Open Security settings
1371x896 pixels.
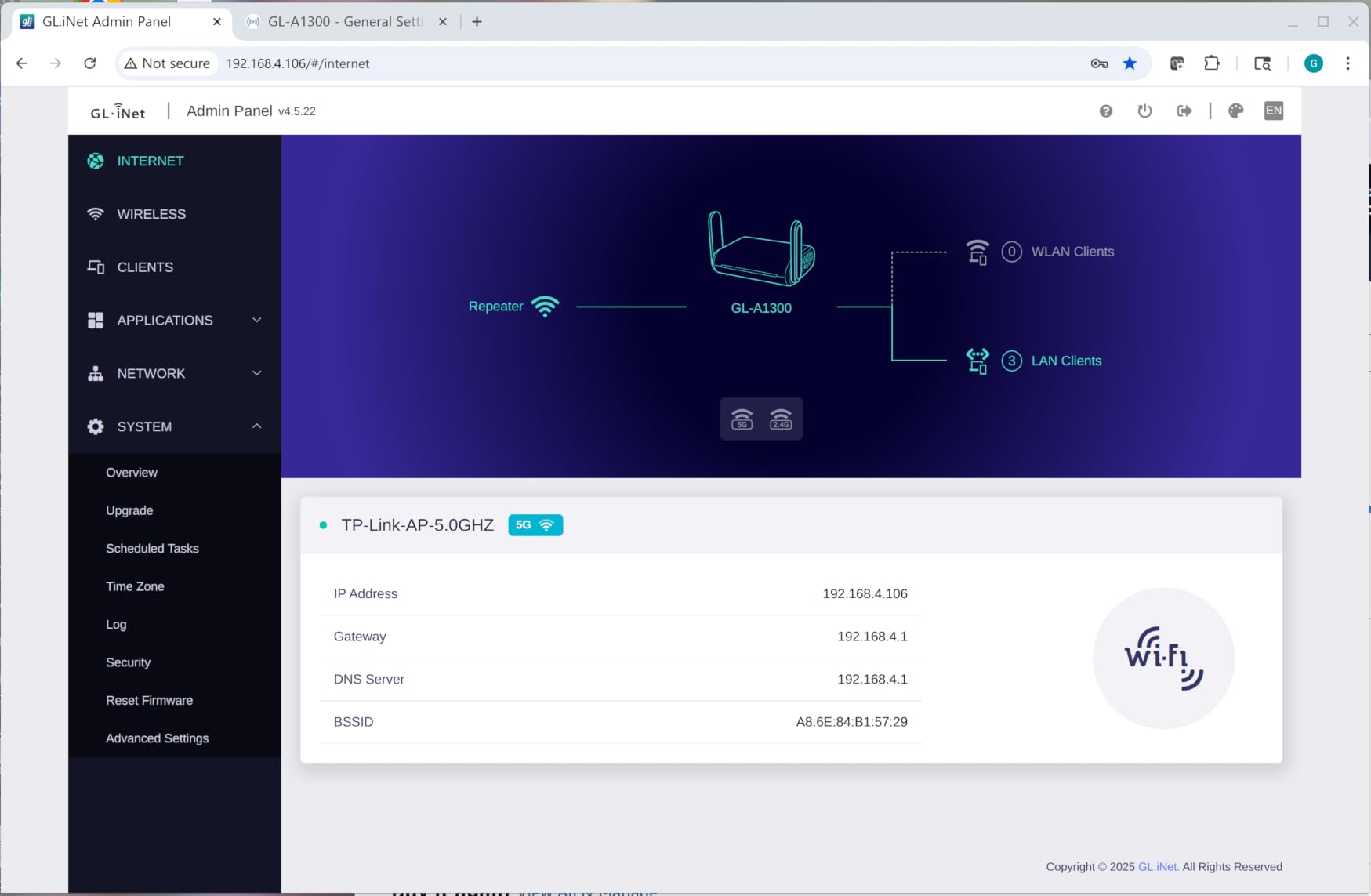128,662
